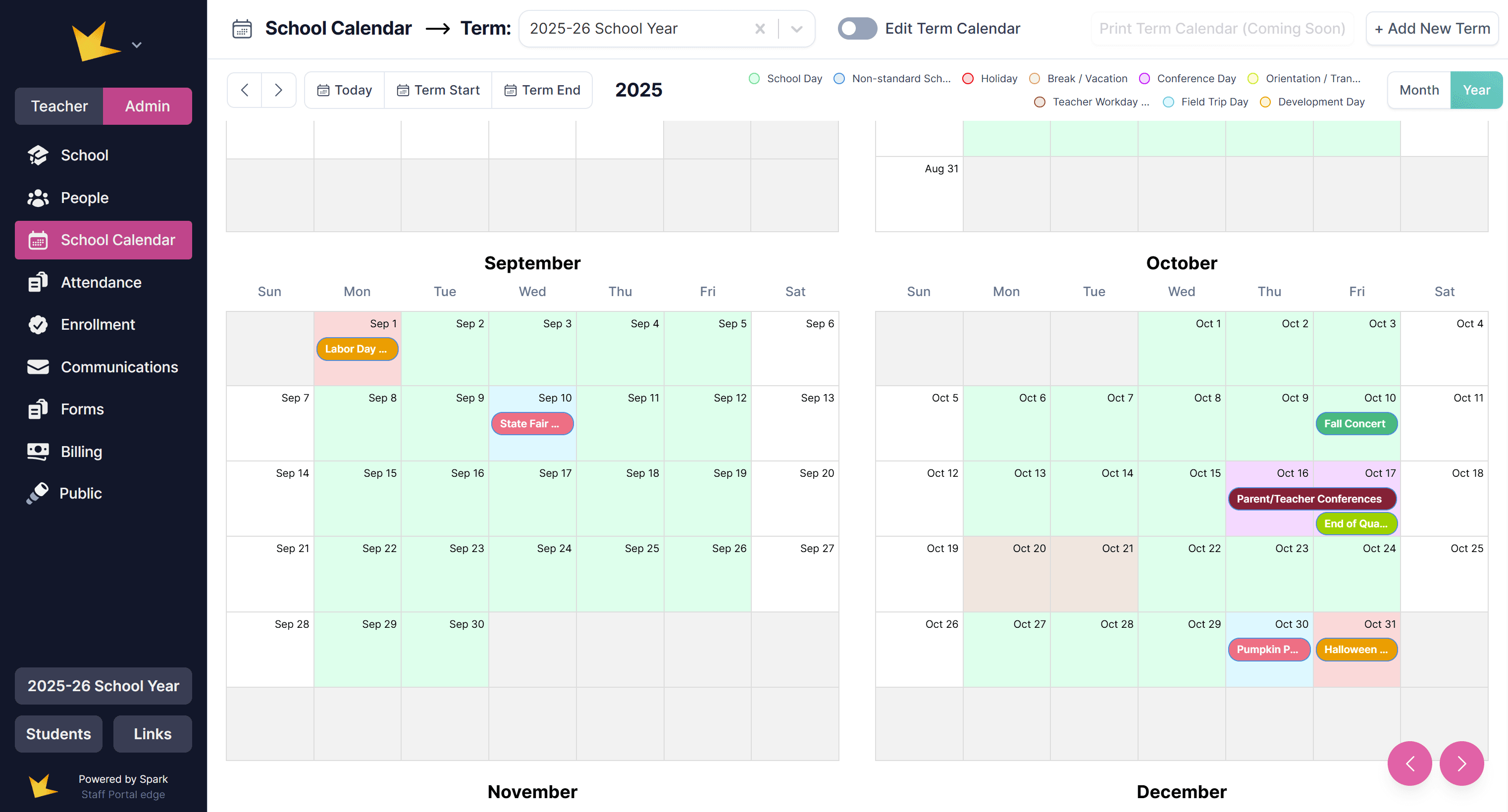
Task: Select the Billing sidebar icon
Action: tap(37, 452)
